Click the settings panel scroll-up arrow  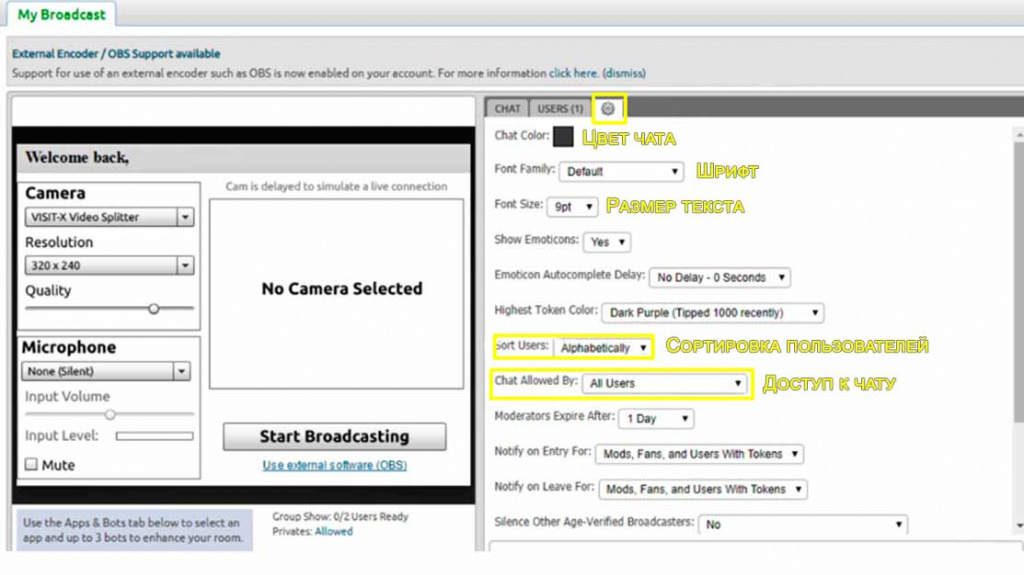(x=1019, y=134)
